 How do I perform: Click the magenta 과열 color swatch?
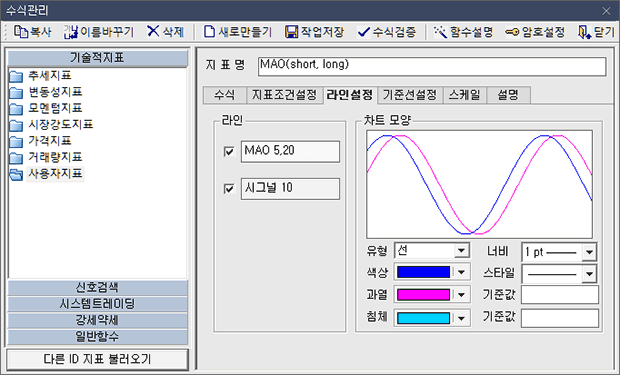point(423,295)
